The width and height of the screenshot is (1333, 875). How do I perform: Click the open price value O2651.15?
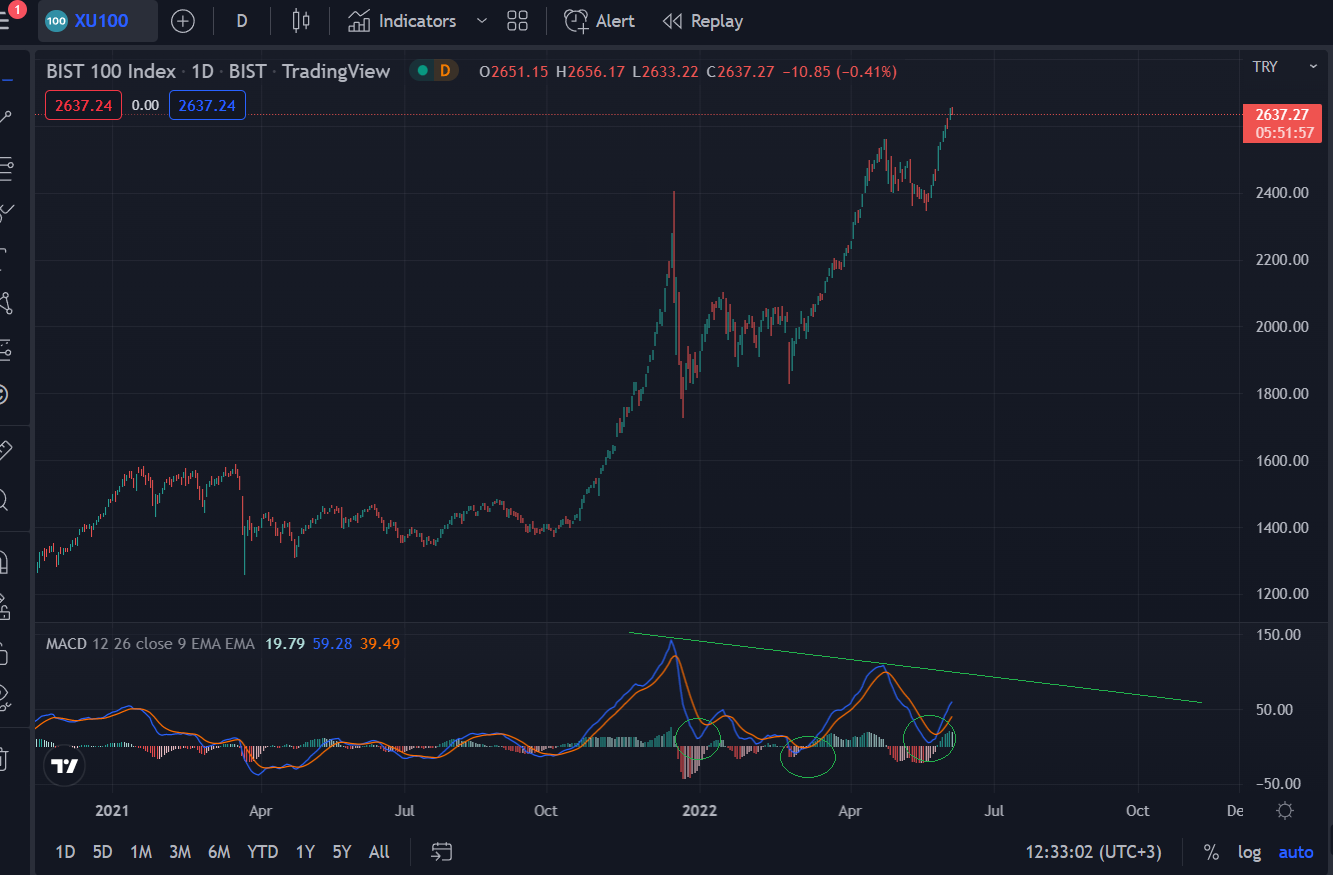coord(514,72)
